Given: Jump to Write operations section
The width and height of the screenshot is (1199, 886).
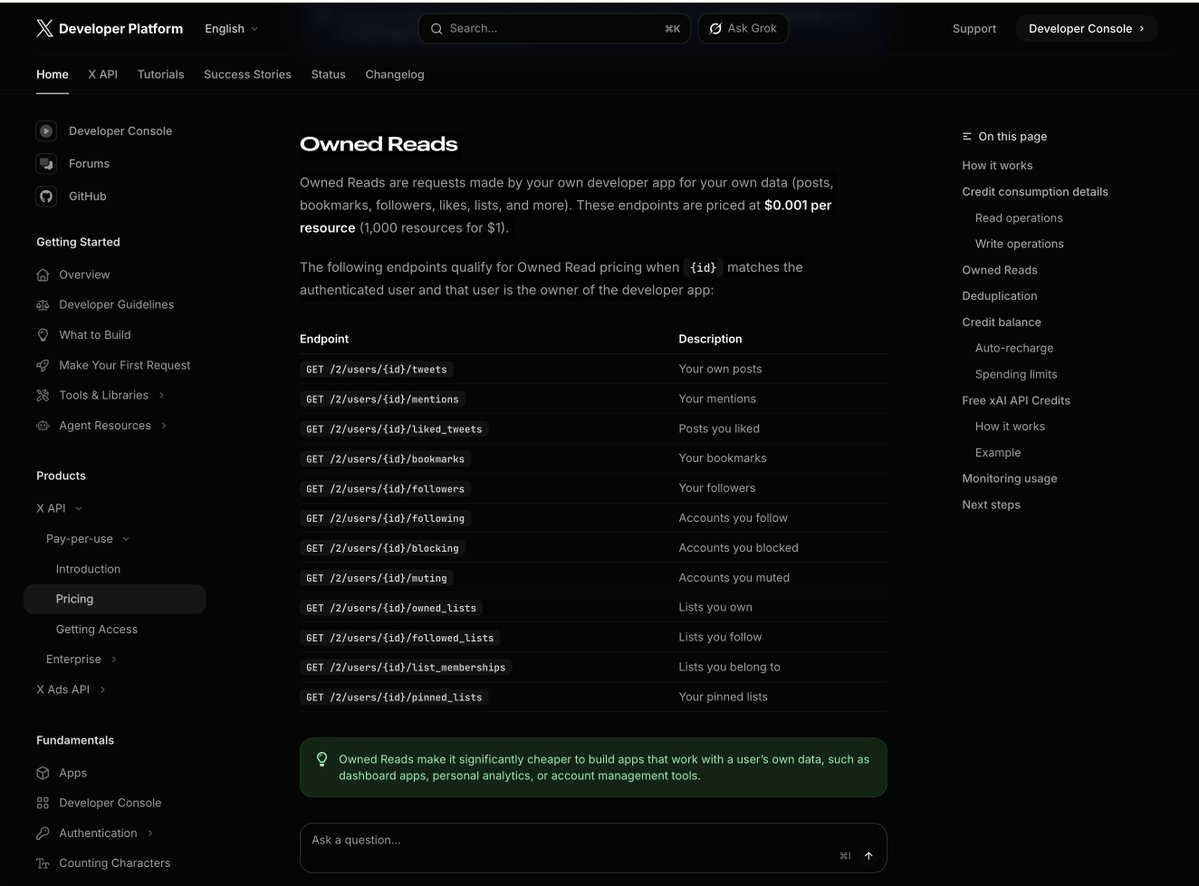Looking at the screenshot, I should pos(1019,244).
